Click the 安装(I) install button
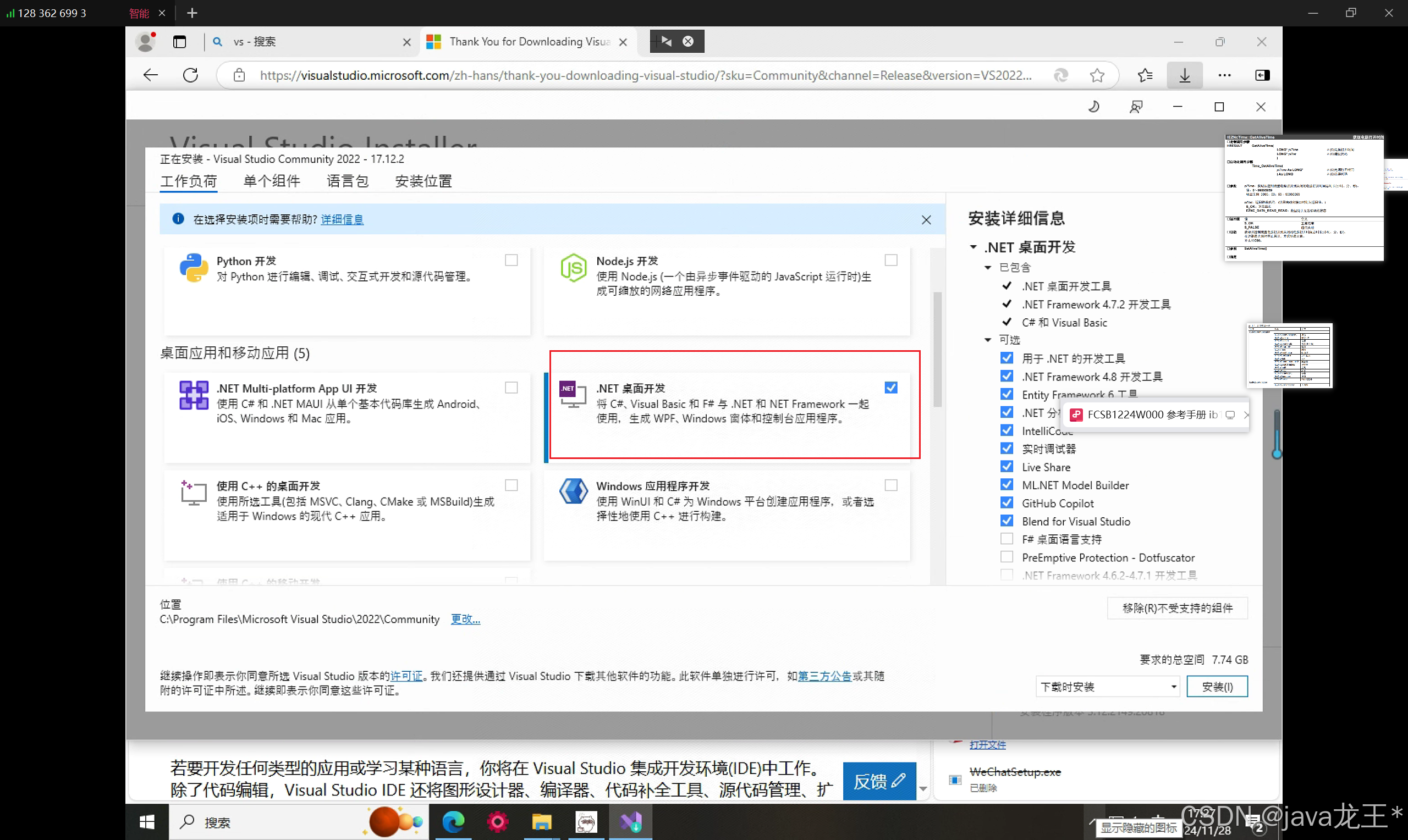1408x840 pixels. click(x=1217, y=687)
